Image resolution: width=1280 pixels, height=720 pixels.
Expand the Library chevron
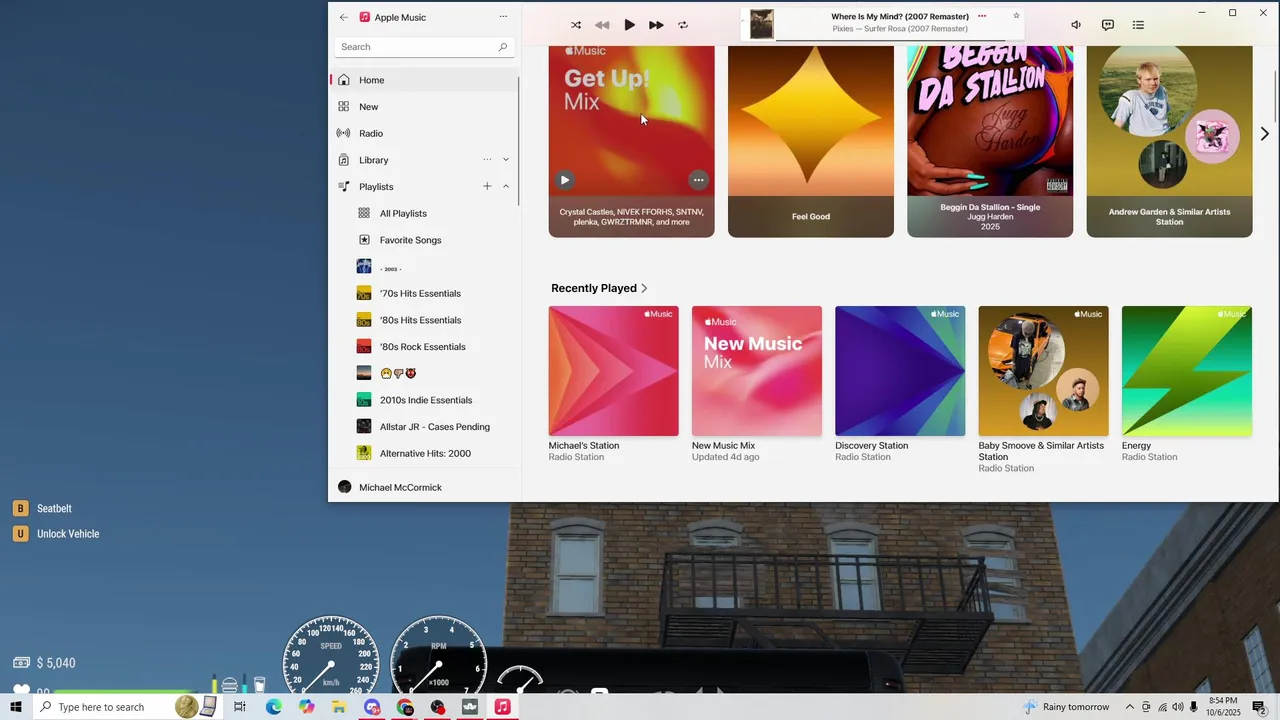[506, 160]
